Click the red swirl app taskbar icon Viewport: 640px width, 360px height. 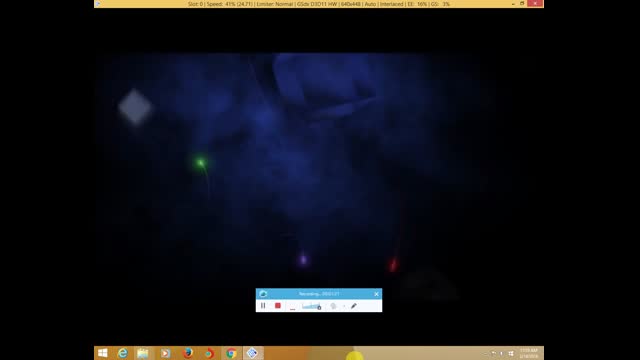point(209,353)
